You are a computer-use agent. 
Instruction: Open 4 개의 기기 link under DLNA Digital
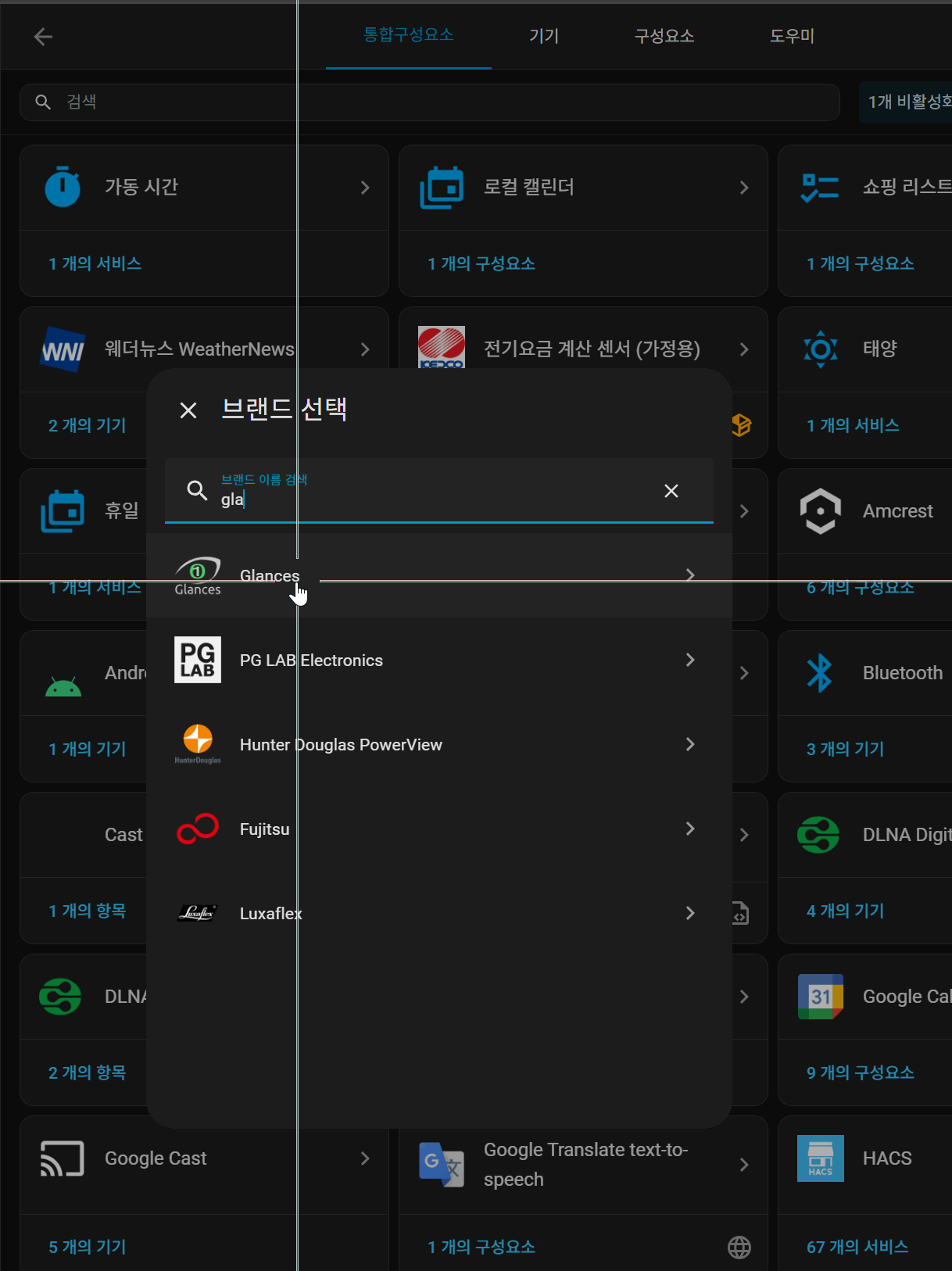click(x=845, y=911)
